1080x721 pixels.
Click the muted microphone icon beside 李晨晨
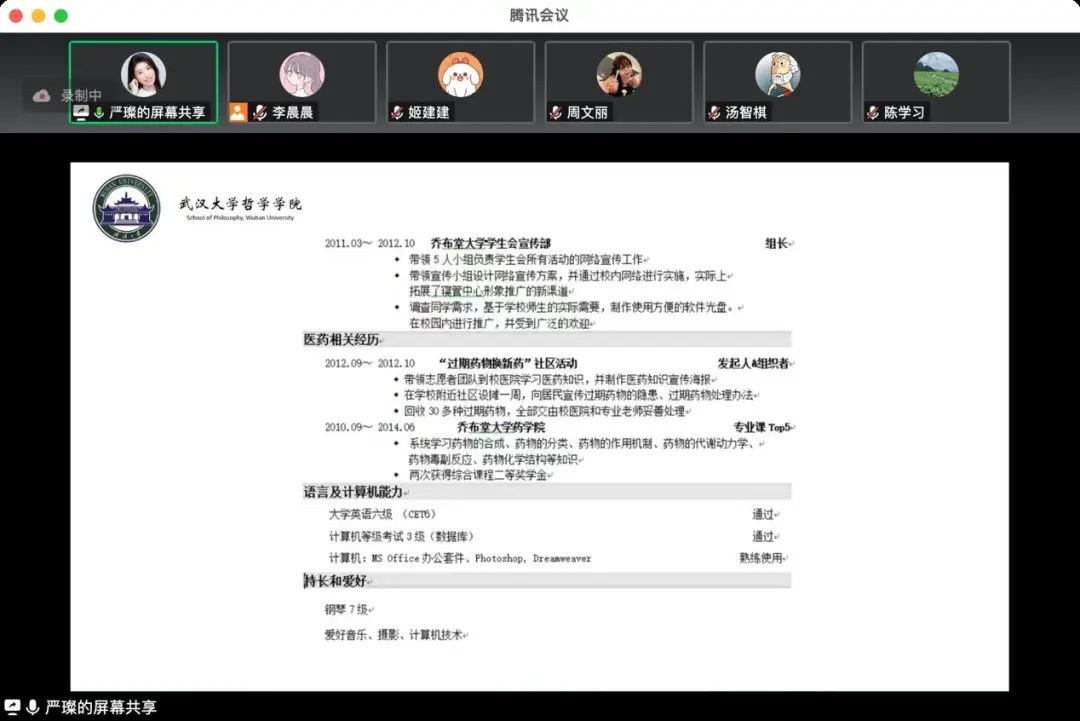(260, 113)
